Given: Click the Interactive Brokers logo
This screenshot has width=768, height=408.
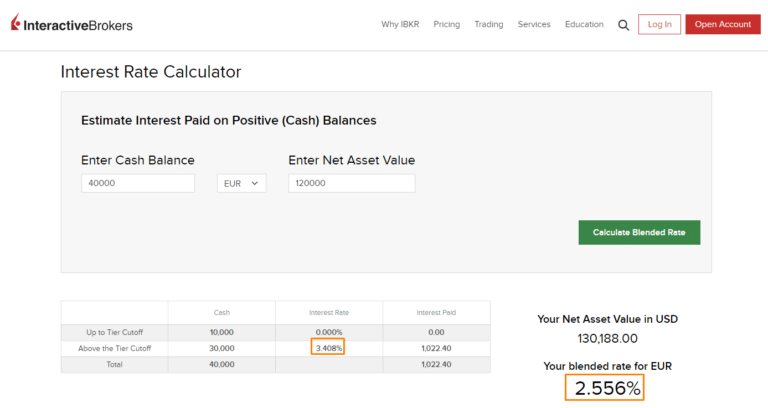Looking at the screenshot, I should click(x=71, y=24).
